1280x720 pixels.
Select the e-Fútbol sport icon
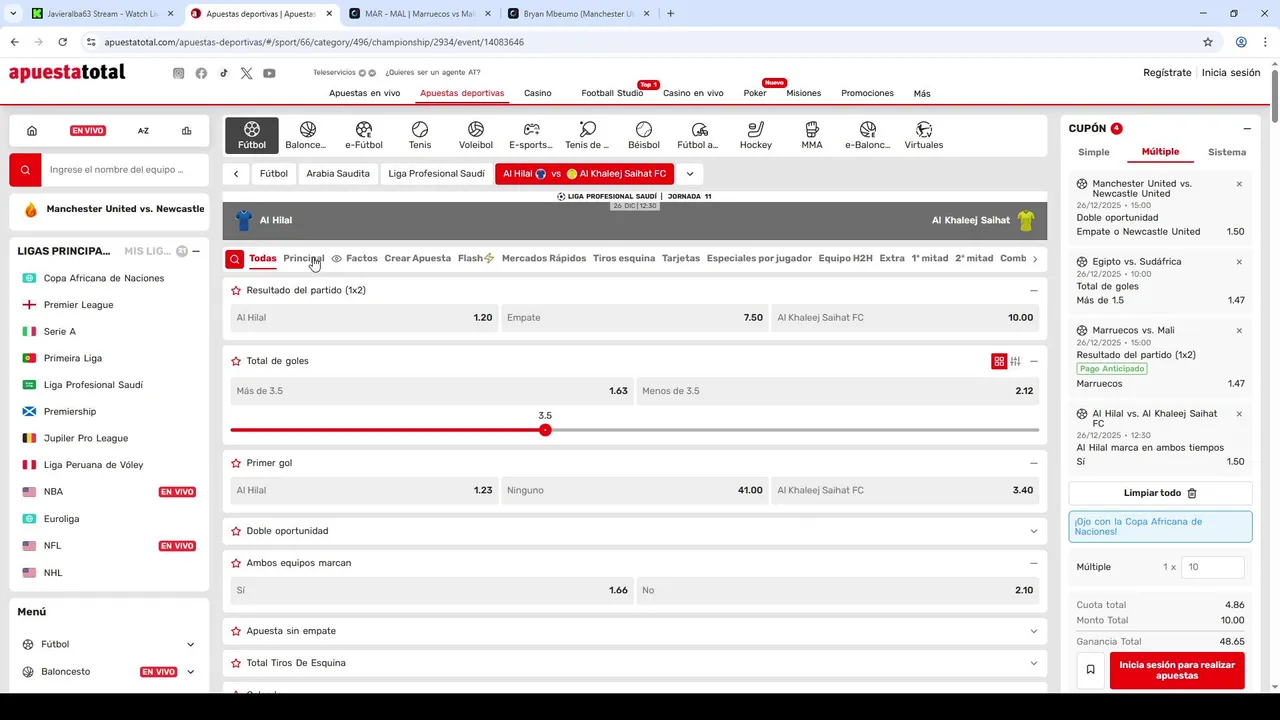364,136
